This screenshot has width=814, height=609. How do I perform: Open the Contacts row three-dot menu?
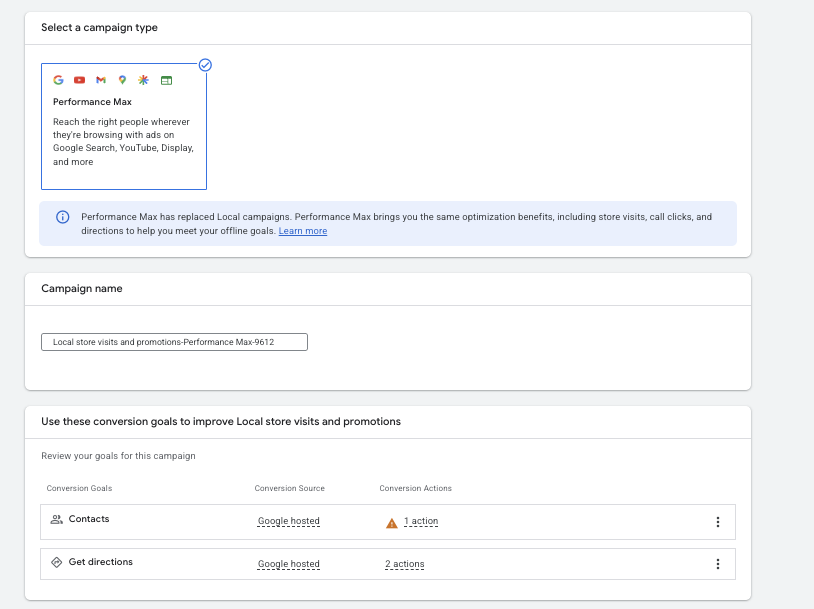718,522
